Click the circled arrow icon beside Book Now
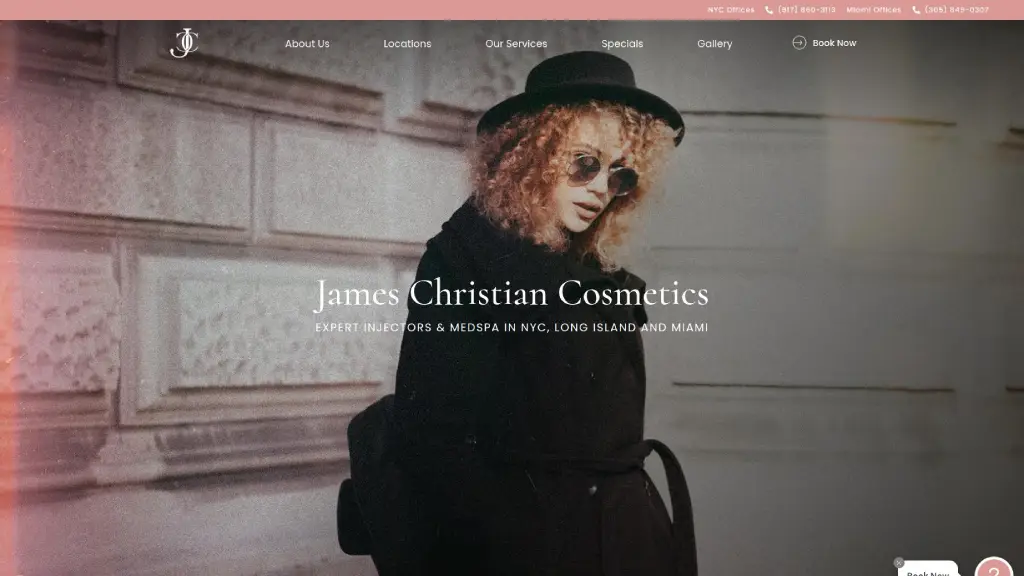The width and height of the screenshot is (1024, 576). pos(799,42)
